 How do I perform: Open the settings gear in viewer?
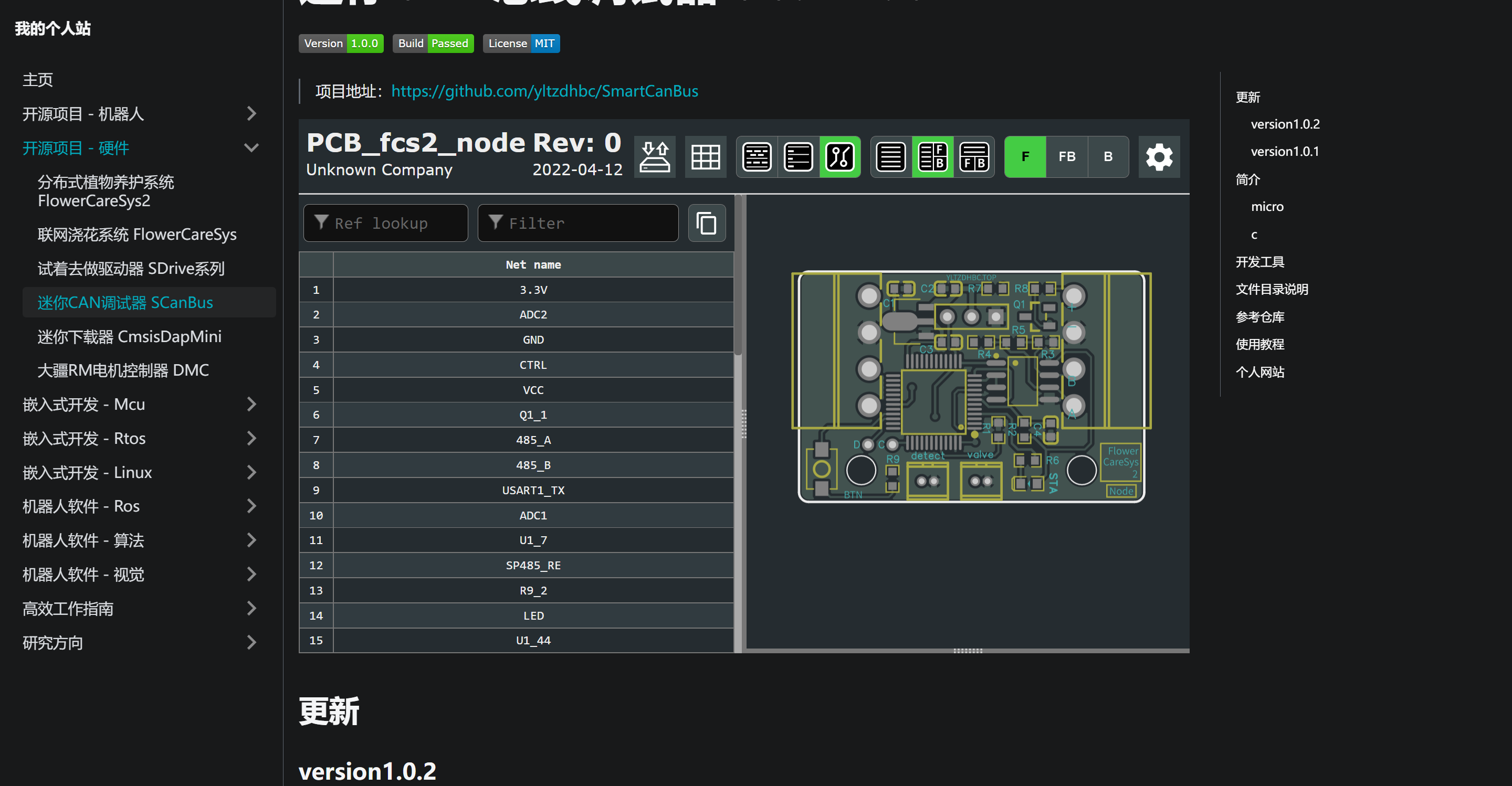pos(1159,156)
